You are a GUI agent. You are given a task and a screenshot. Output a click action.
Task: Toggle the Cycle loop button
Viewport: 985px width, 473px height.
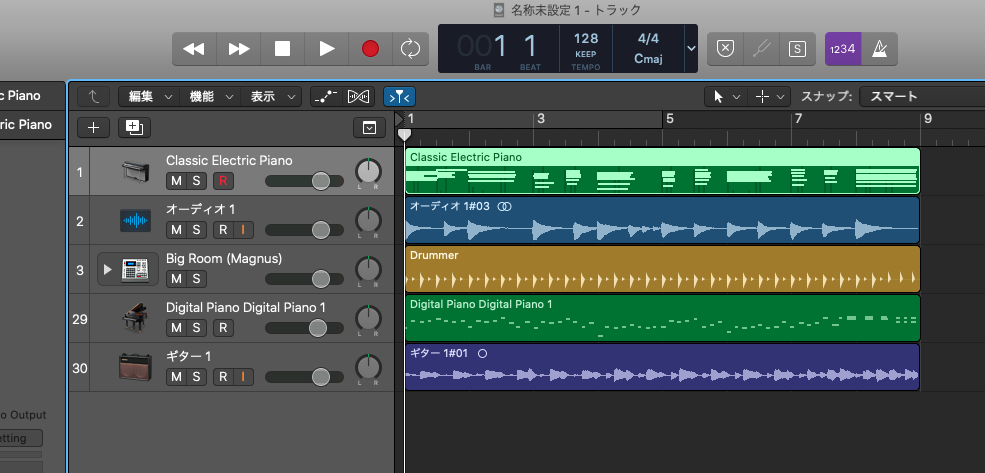(409, 48)
